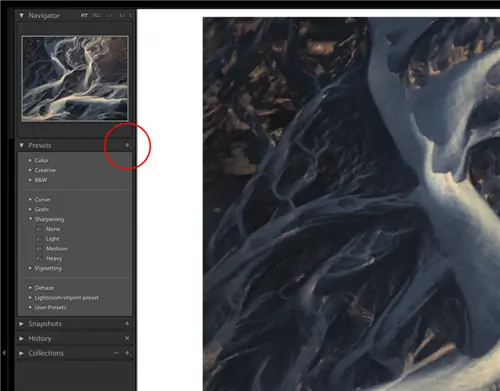The width and height of the screenshot is (500, 391).
Task: Apply the Heavy sharpening preset
Action: 54,258
